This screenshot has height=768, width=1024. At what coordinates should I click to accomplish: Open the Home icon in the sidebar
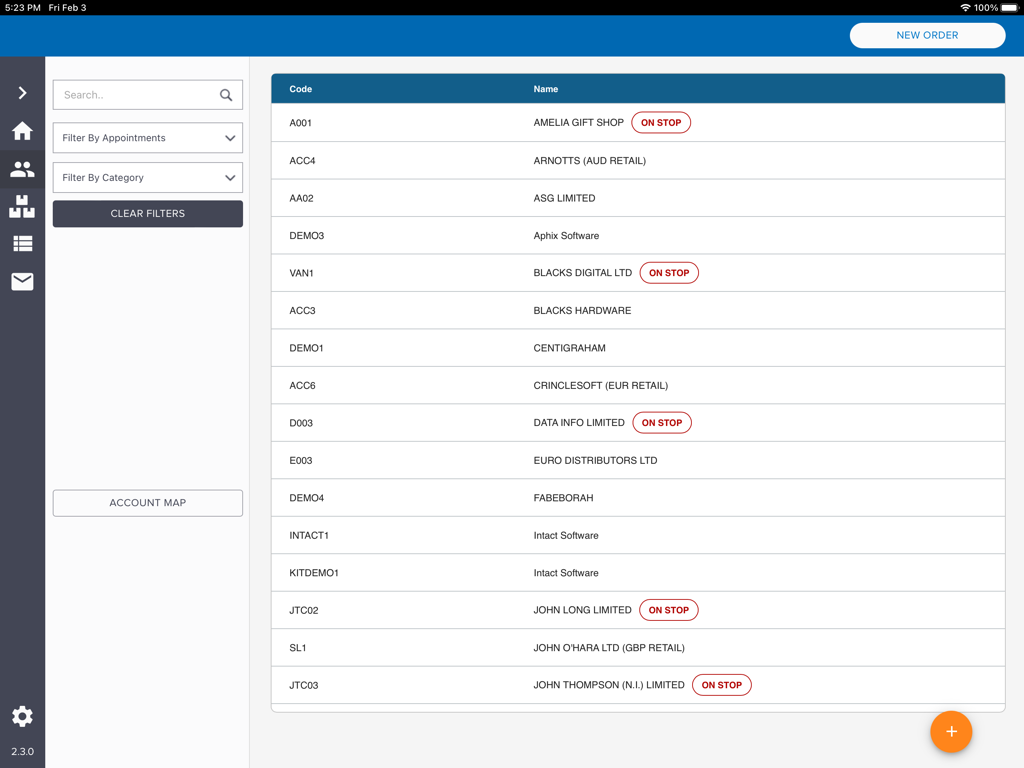click(x=22, y=131)
